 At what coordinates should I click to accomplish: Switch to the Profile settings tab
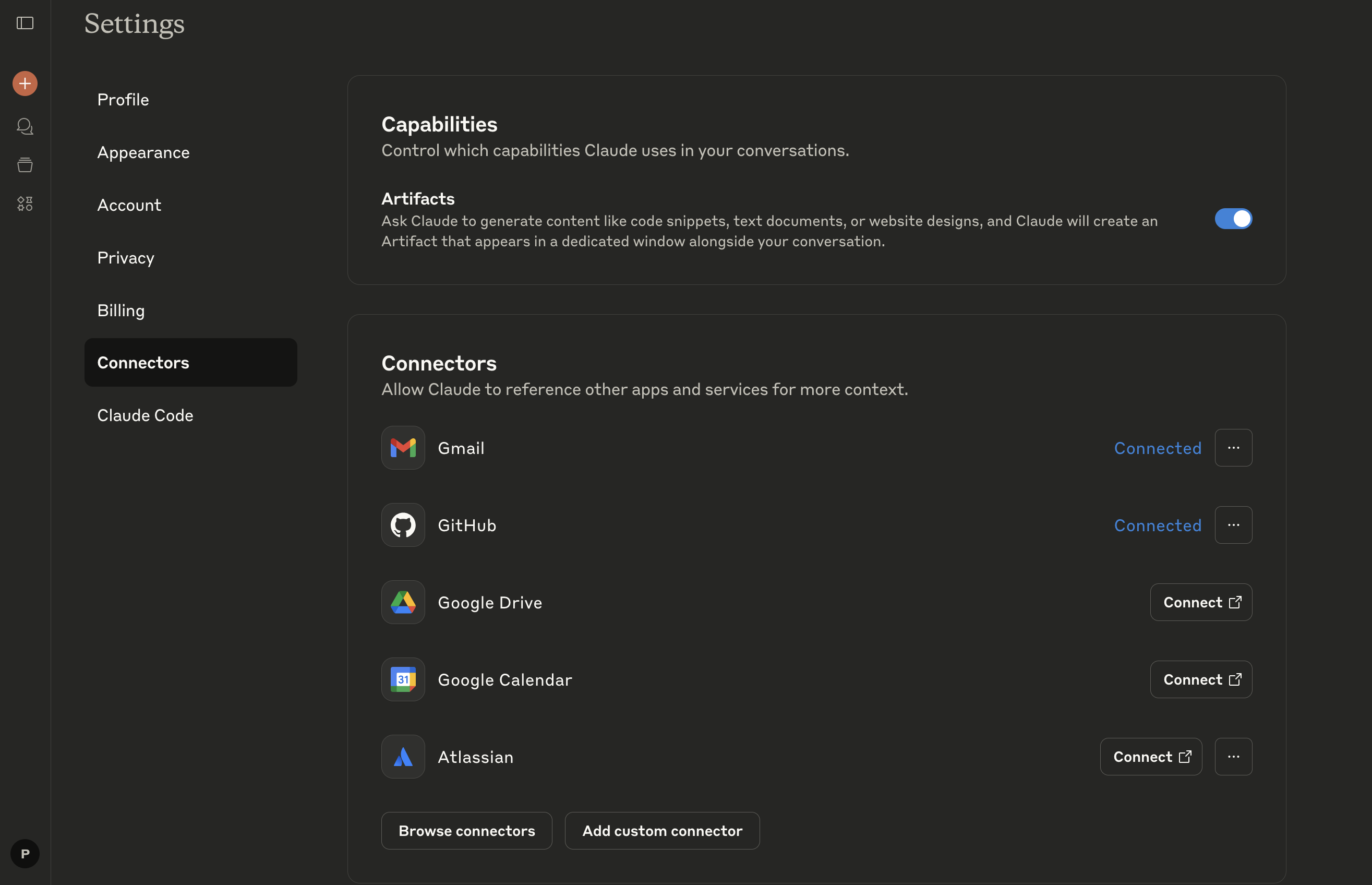(x=123, y=100)
